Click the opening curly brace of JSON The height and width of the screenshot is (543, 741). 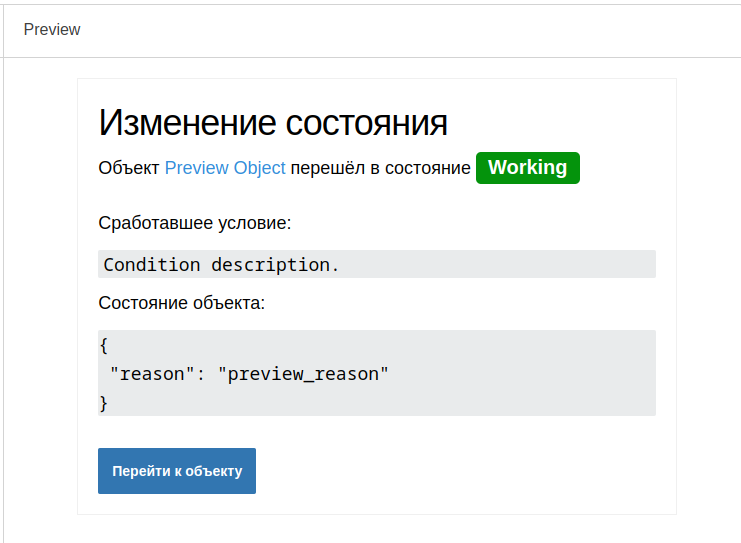[104, 345]
